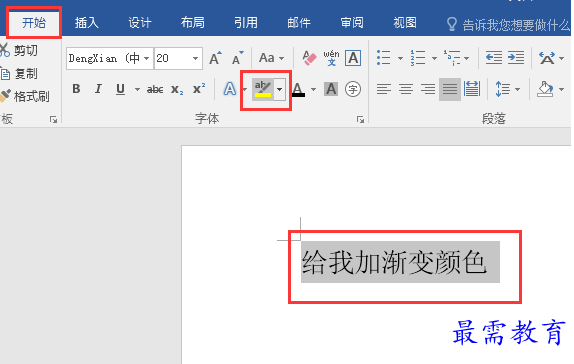Open the highlight color dropdown arrow
The image size is (574, 364).
click(279, 89)
